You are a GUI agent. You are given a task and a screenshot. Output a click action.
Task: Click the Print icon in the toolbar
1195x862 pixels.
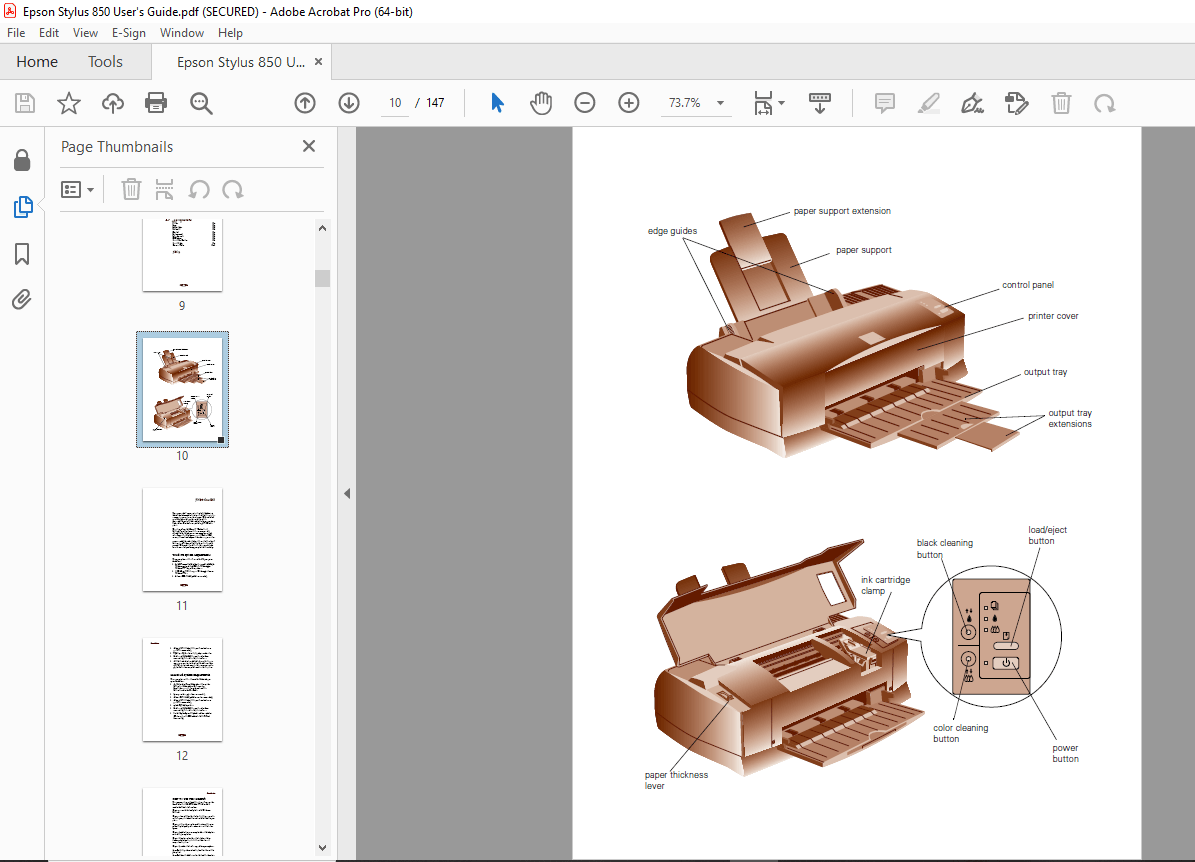[157, 103]
